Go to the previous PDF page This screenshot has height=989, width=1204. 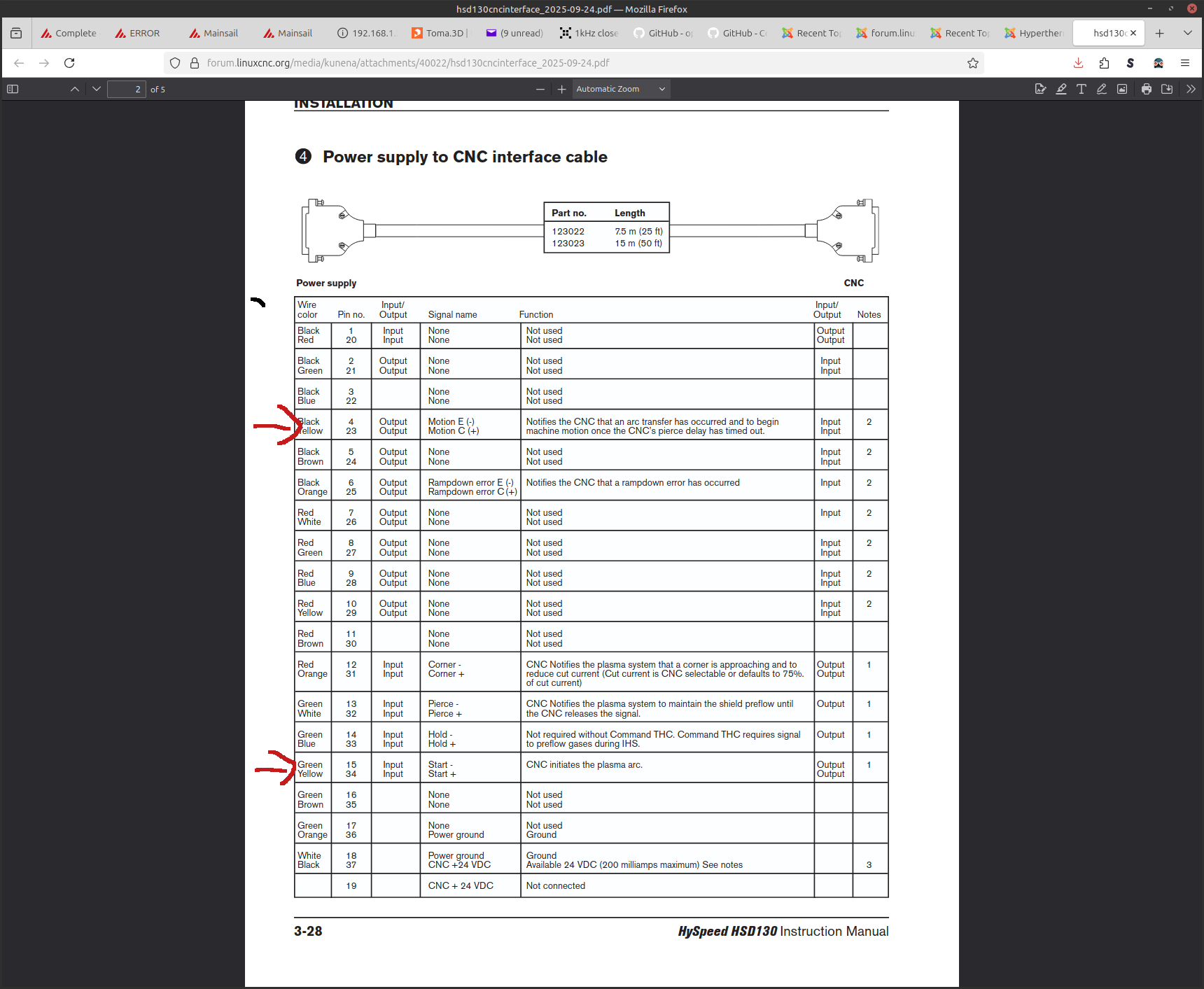[75, 89]
